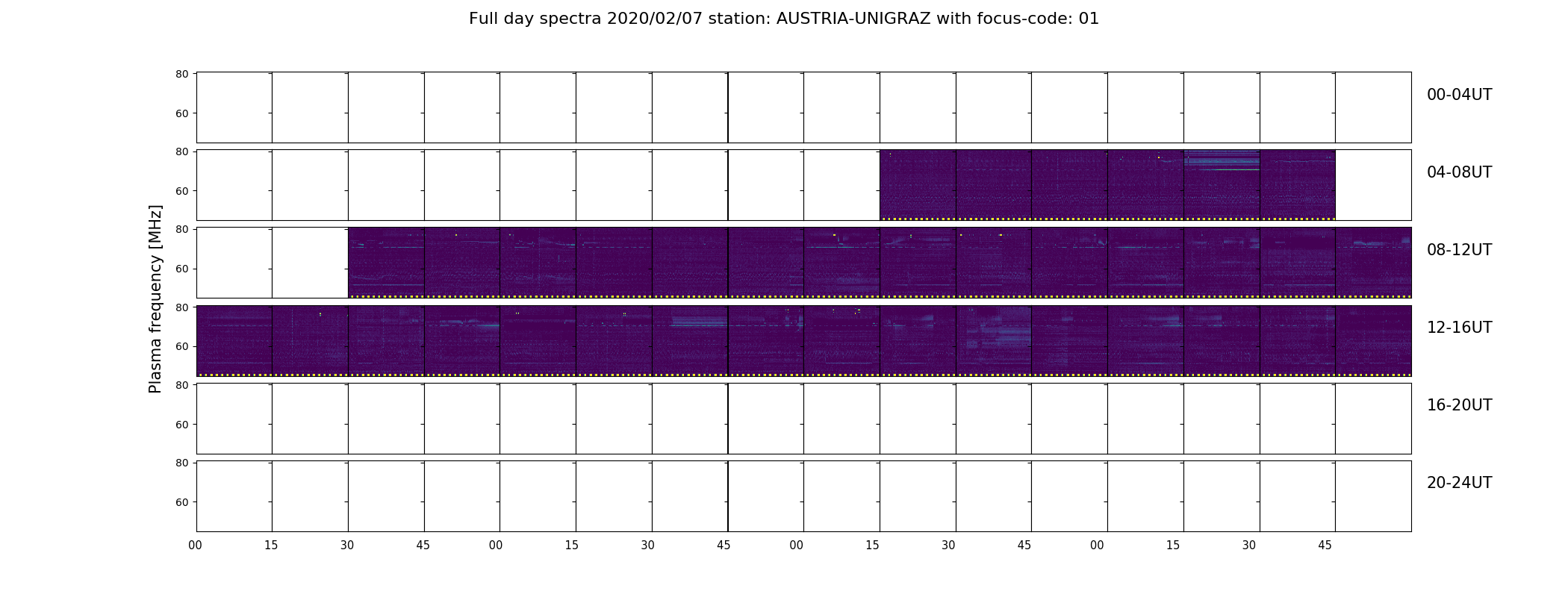Open the first spectrogram panel in the 08-12UT row
The width and height of the screenshot is (1568, 597).
click(386, 263)
